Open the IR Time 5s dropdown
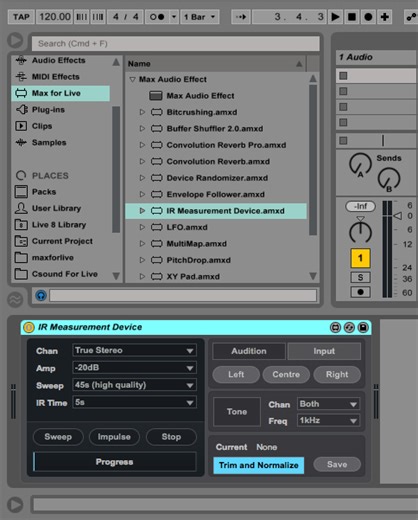This screenshot has height=520, width=418. tap(134, 402)
